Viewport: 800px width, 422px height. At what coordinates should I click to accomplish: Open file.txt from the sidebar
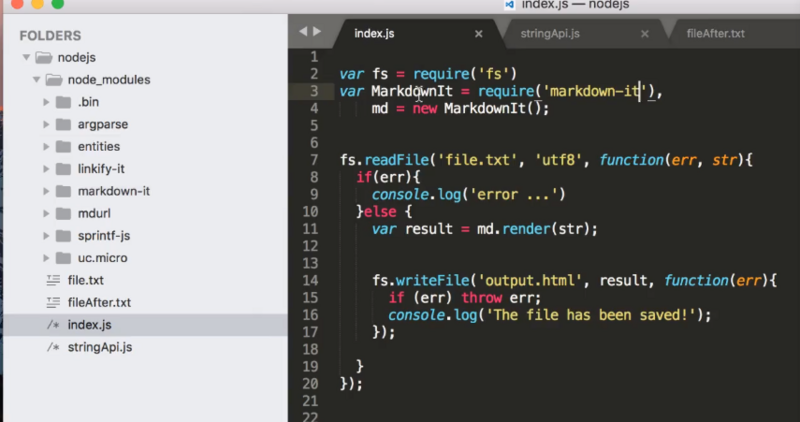(x=85, y=280)
